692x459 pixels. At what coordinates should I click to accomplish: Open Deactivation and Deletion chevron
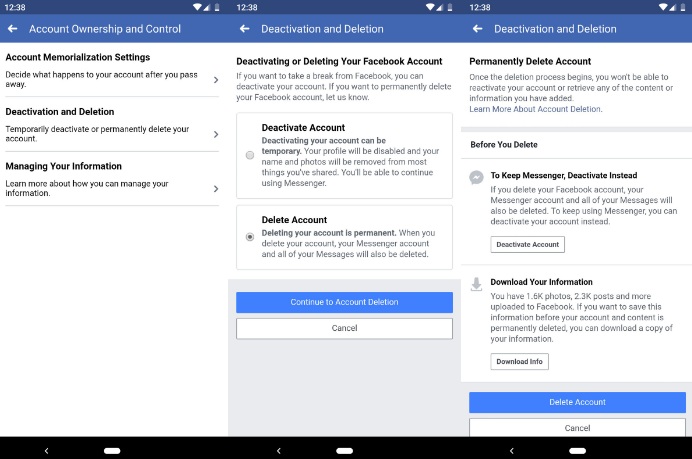click(216, 134)
